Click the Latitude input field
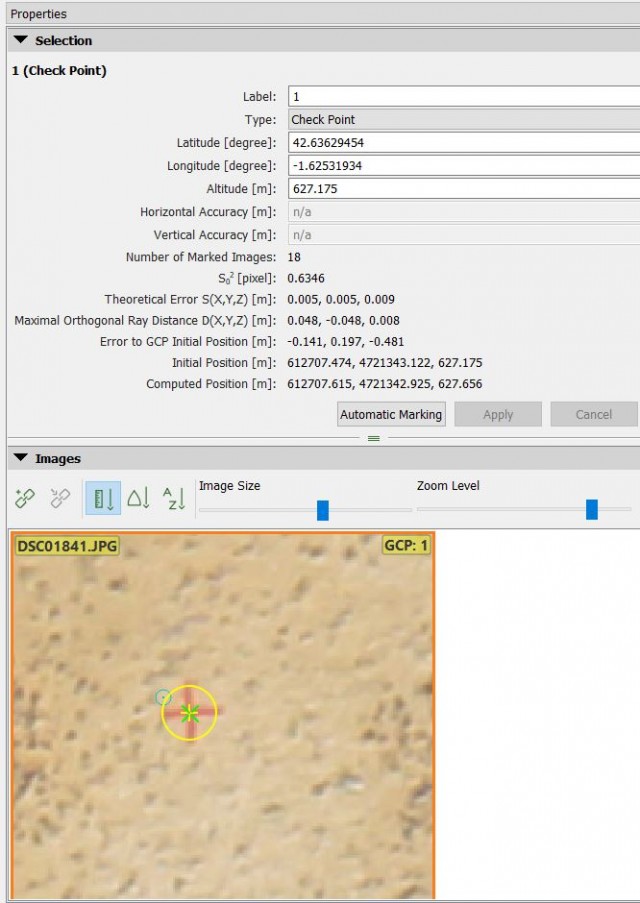 [x=464, y=142]
